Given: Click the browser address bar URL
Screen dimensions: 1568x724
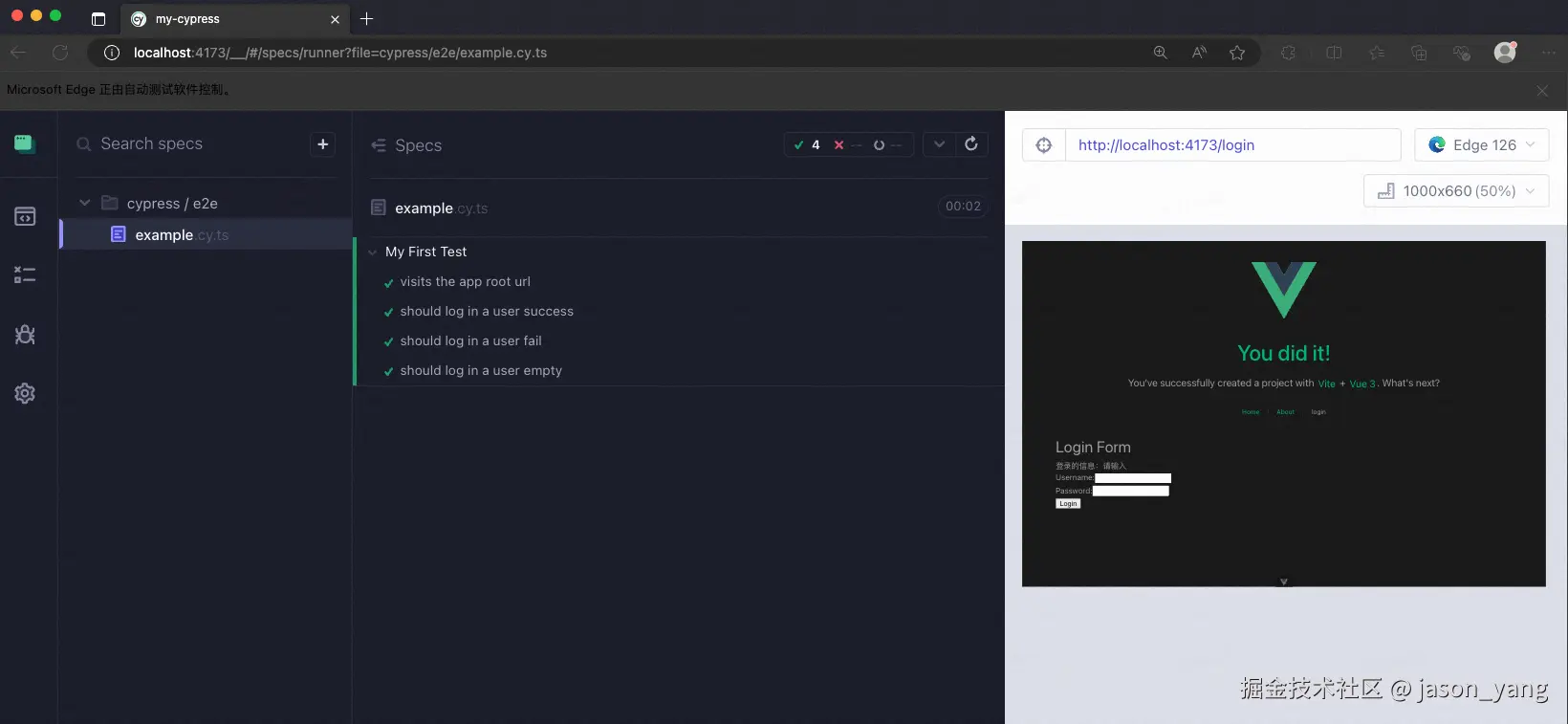Looking at the screenshot, I should pos(340,53).
